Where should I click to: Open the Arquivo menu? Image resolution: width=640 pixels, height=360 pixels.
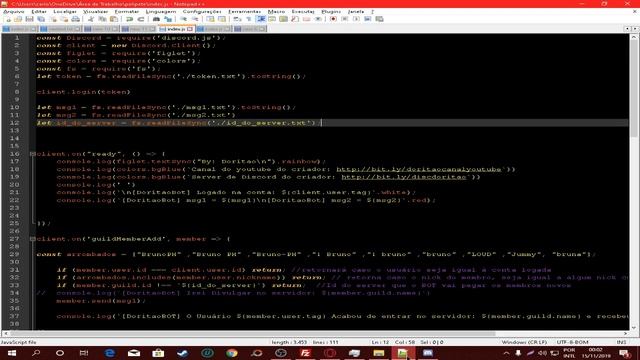(13, 11)
